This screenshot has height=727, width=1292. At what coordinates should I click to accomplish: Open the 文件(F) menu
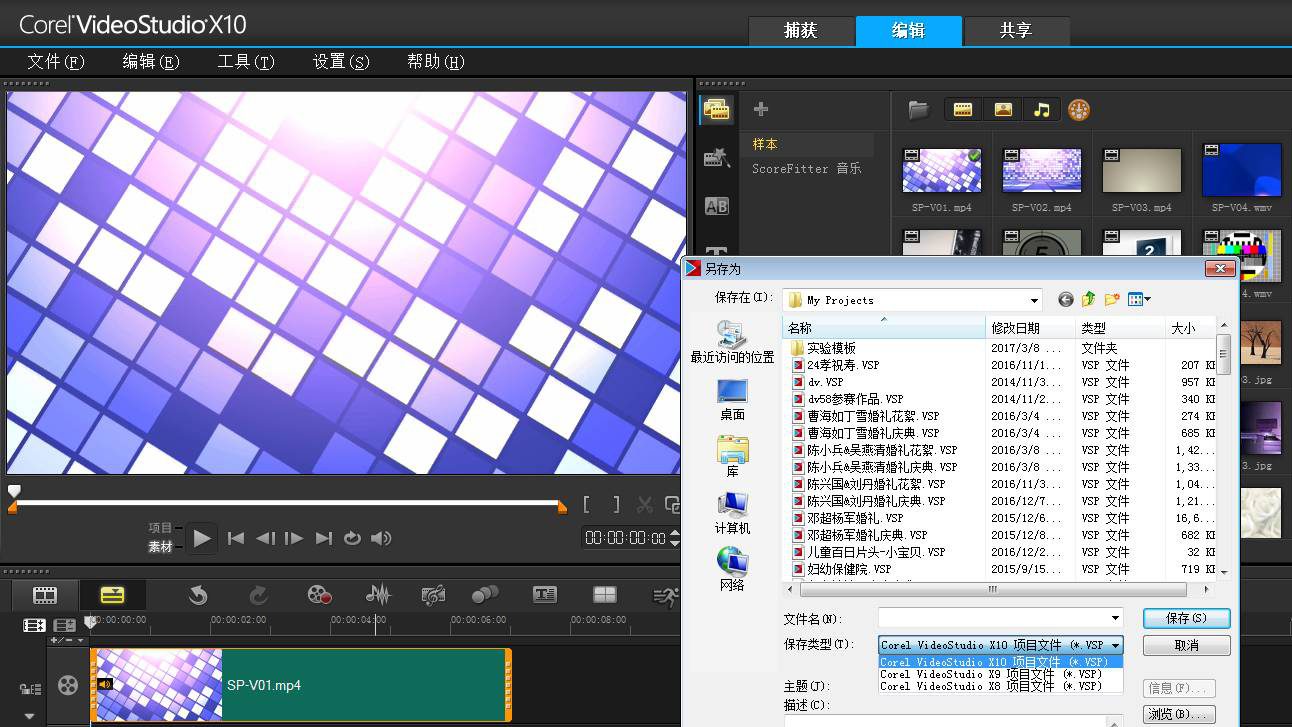[56, 62]
